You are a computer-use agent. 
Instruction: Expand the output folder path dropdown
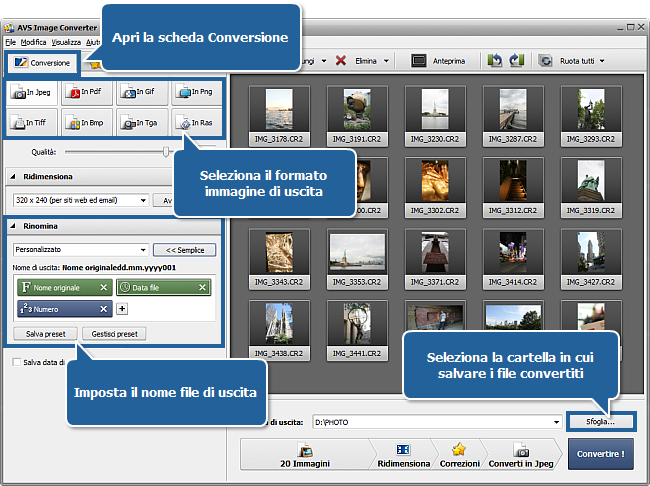pyautogui.click(x=555, y=422)
